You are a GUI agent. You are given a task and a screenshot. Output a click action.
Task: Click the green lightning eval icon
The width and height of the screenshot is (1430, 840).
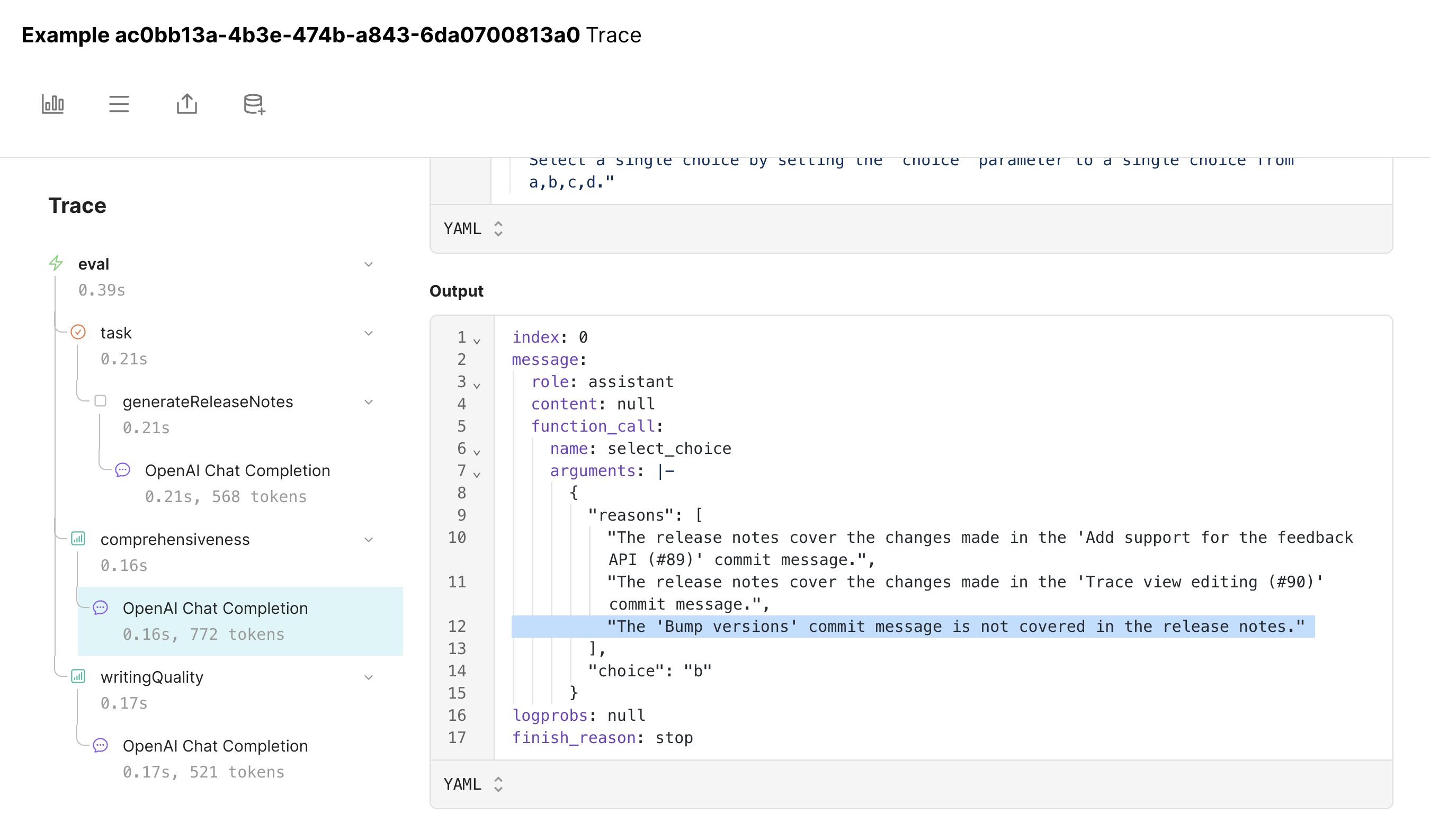pos(56,263)
